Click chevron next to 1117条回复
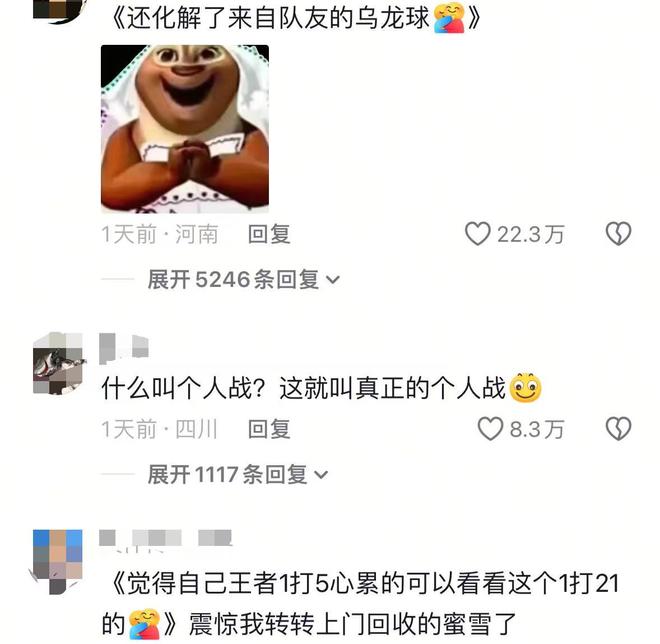660x644 pixels. [321, 475]
